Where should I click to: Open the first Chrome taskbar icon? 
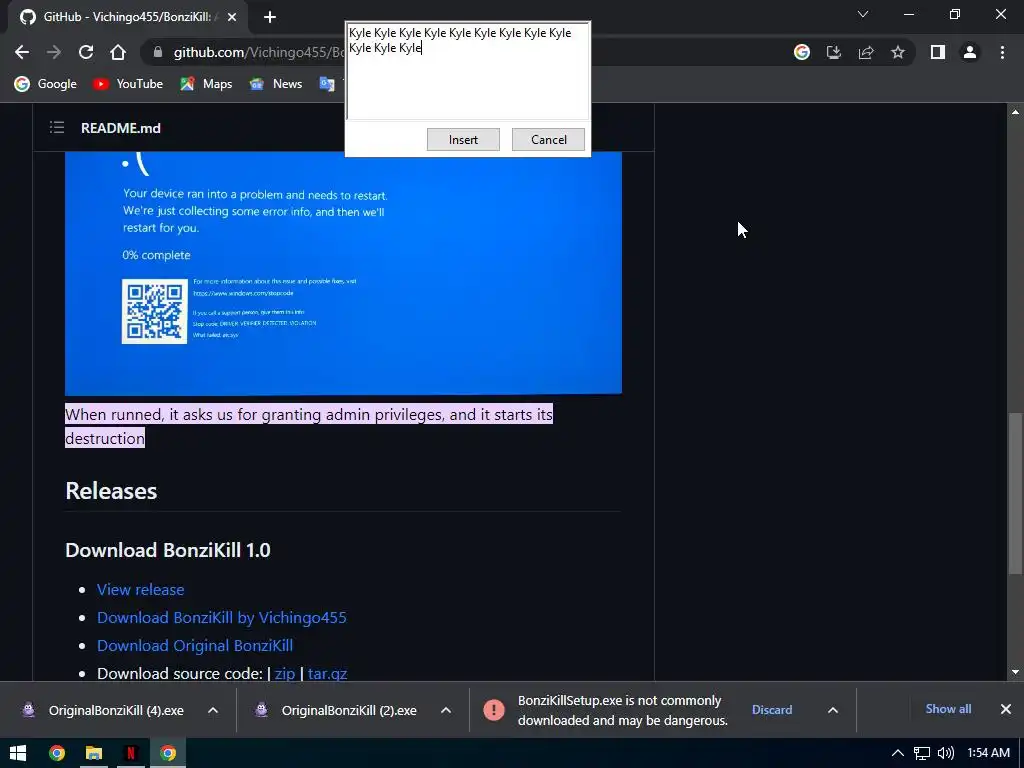(57, 754)
